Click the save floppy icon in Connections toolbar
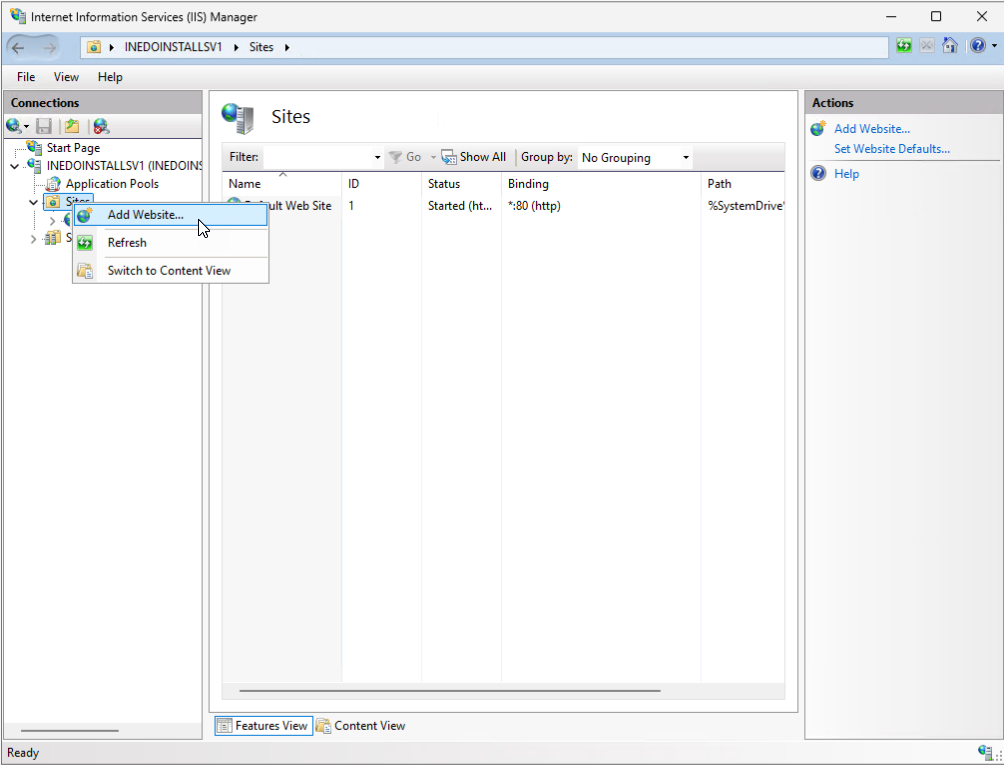This screenshot has height=765, width=1004. tap(44, 126)
